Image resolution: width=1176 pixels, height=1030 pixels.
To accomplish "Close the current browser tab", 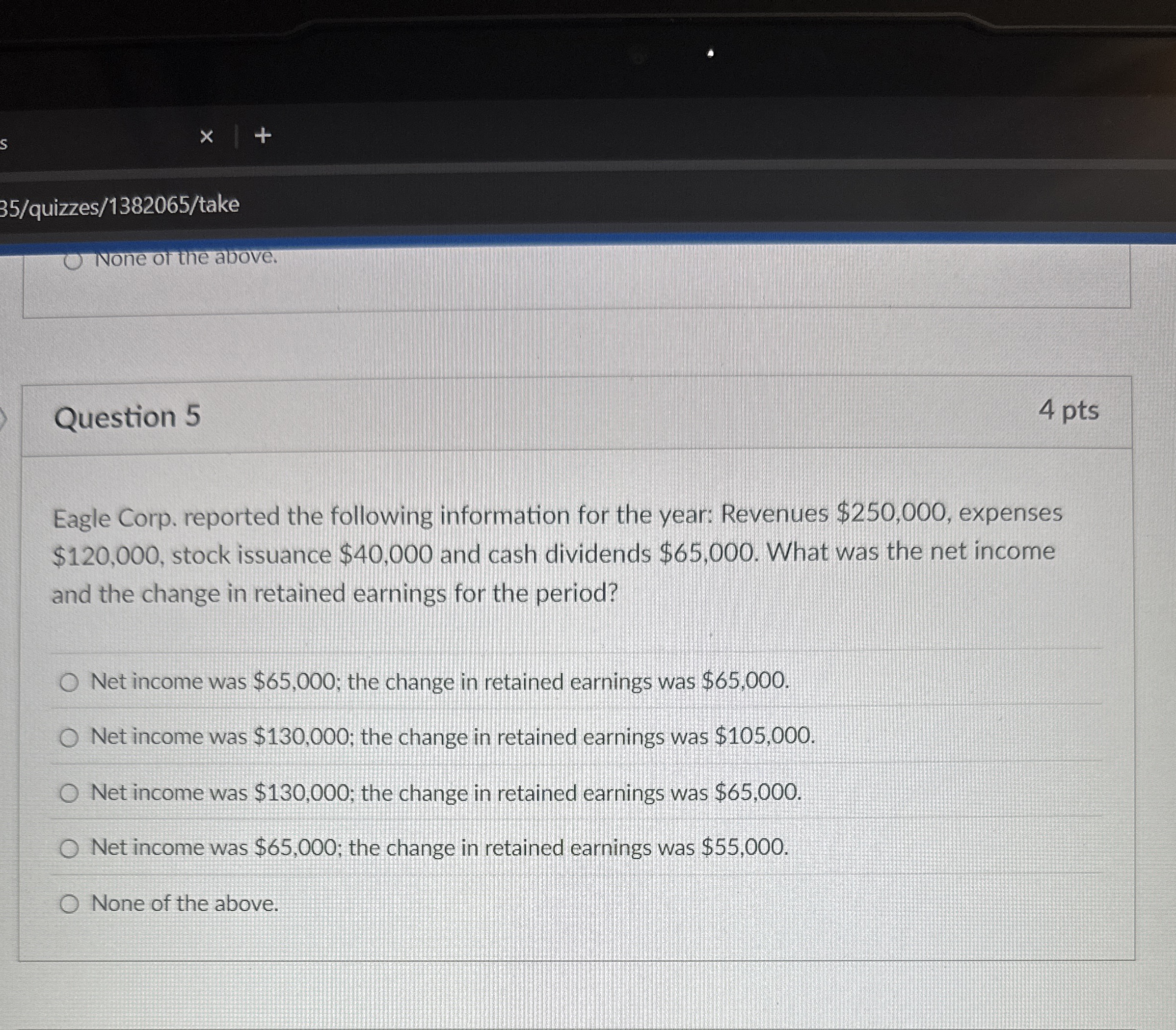I will 206,137.
